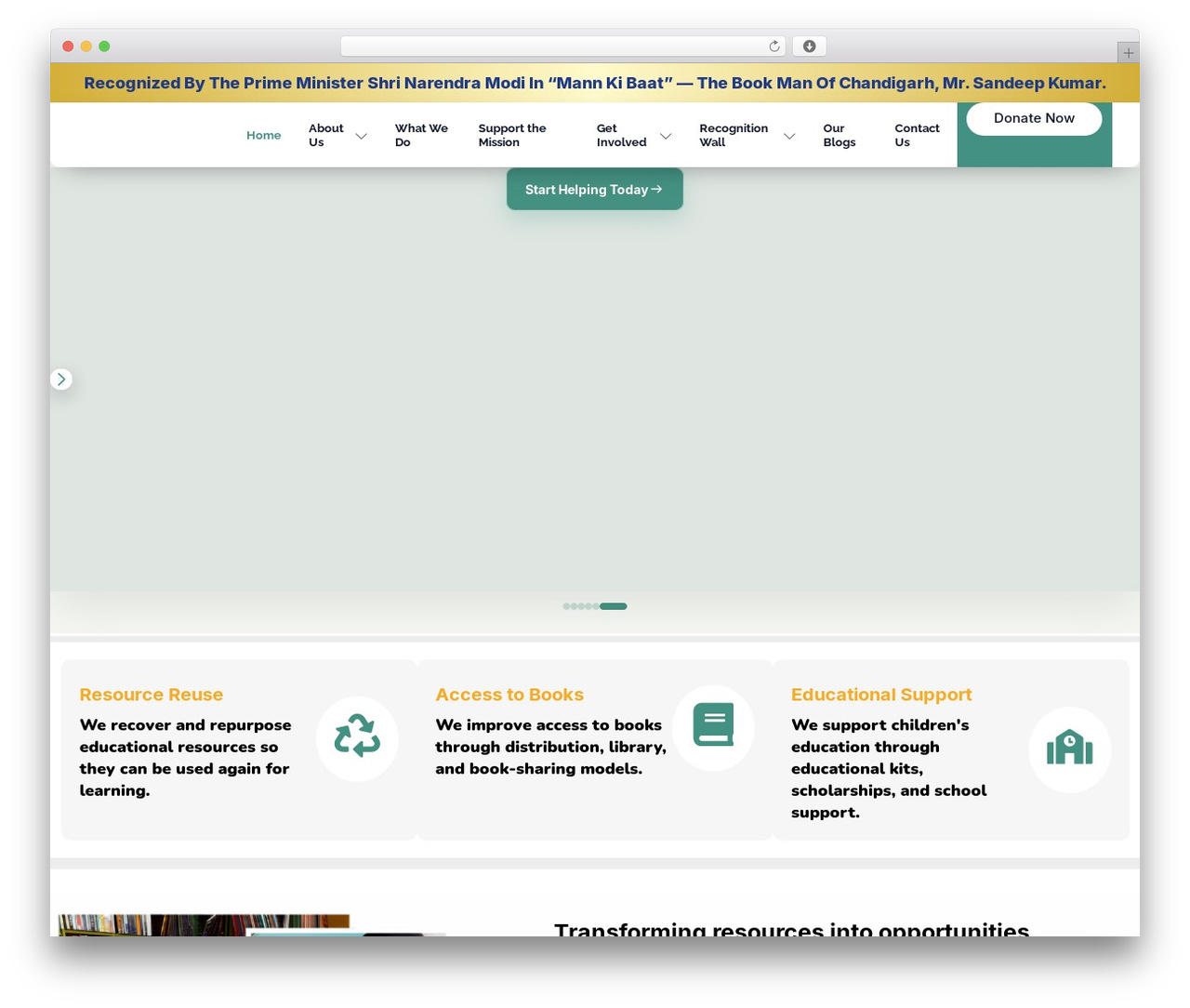Screen dimensions: 1190x1008
Task: Click the Access to Books heading
Action: 509,695
